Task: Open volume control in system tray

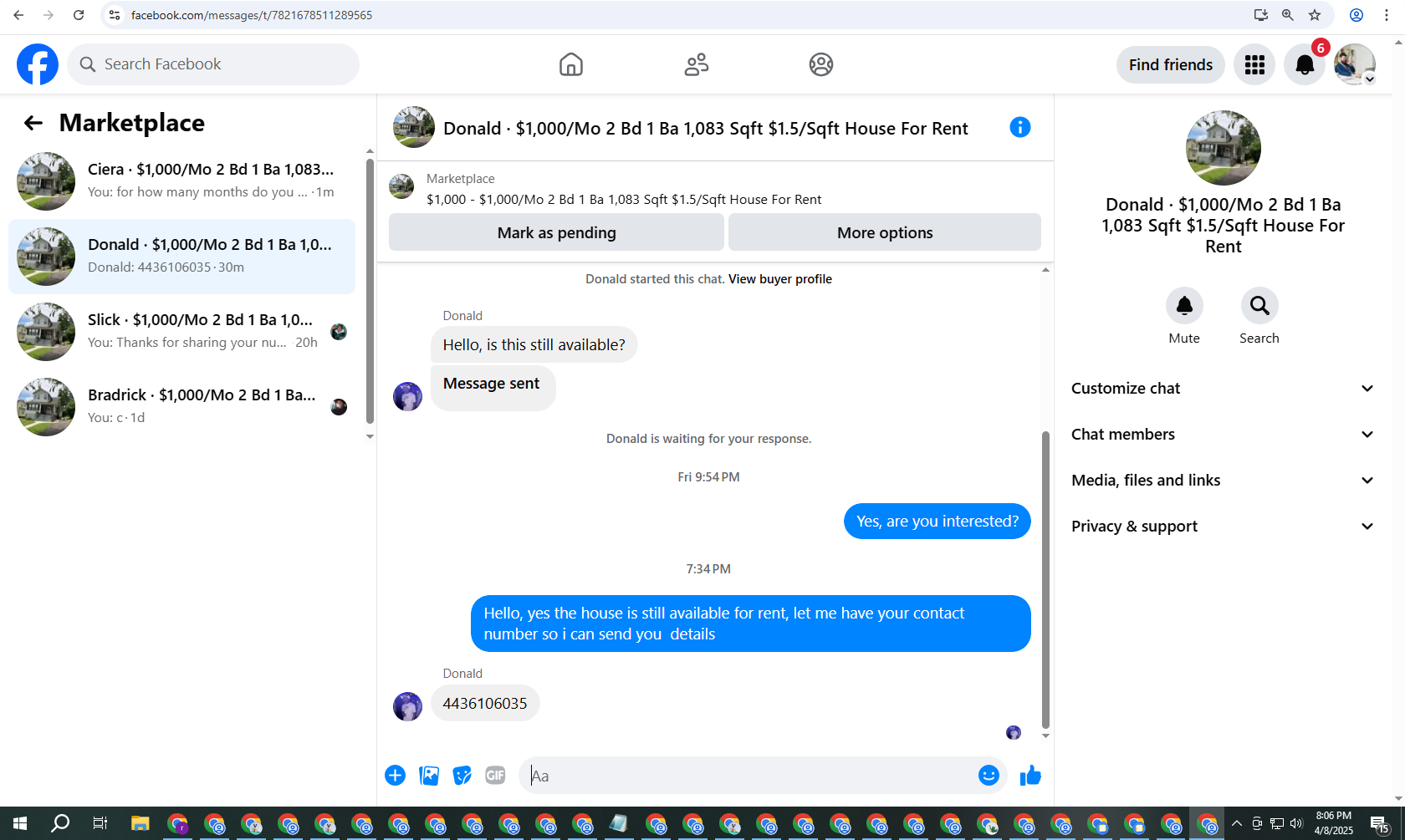Action: pyautogui.click(x=1296, y=824)
